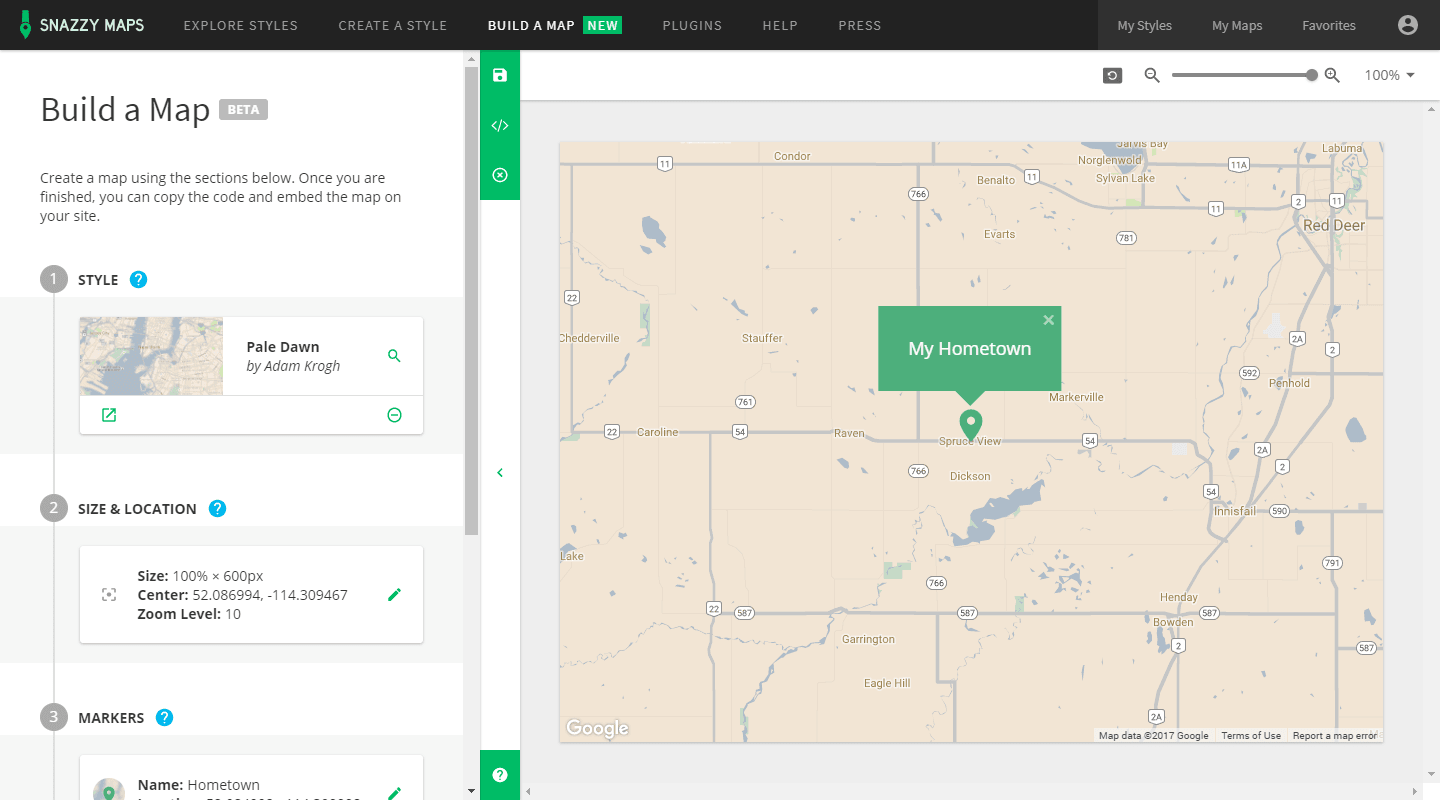Image resolution: width=1440 pixels, height=800 pixels.
Task: Click the sidebar scrollbar down arrow
Action: [471, 791]
